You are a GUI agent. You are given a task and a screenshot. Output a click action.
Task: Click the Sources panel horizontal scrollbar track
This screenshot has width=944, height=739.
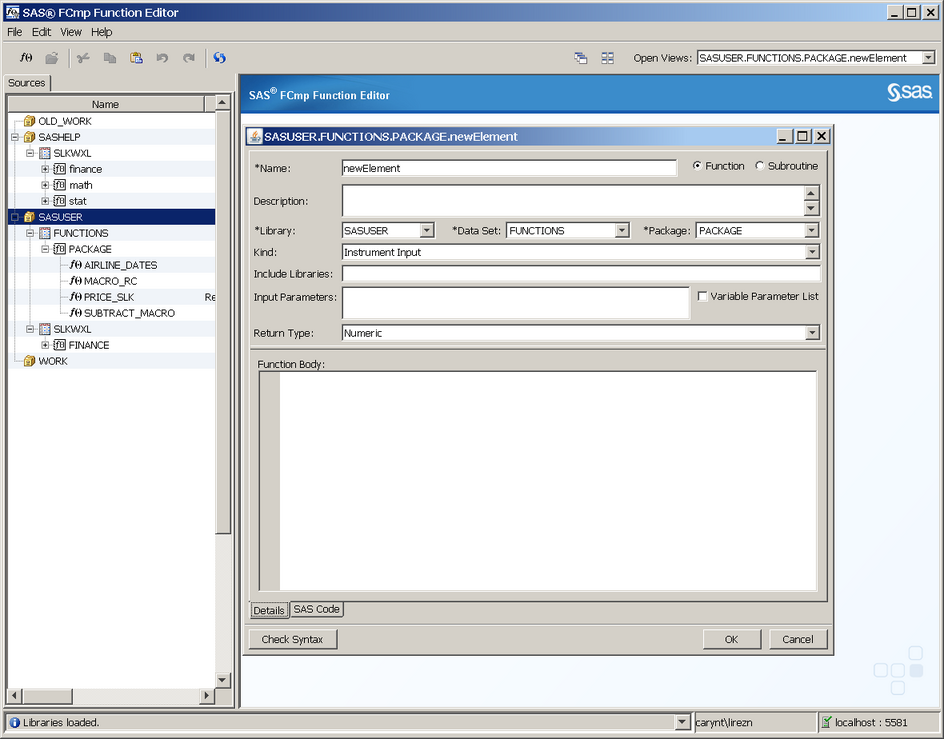pyautogui.click(x=110, y=696)
